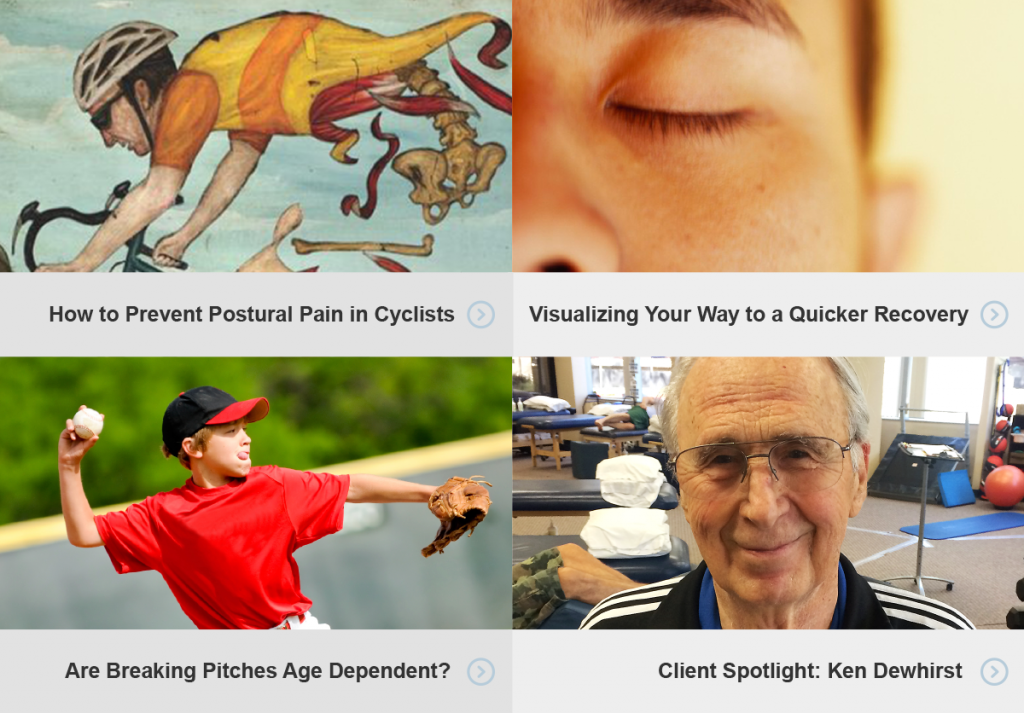Click the arrow icon beside Postural Pain in Cyclists
Viewport: 1024px width, 713px height.
[481, 315]
